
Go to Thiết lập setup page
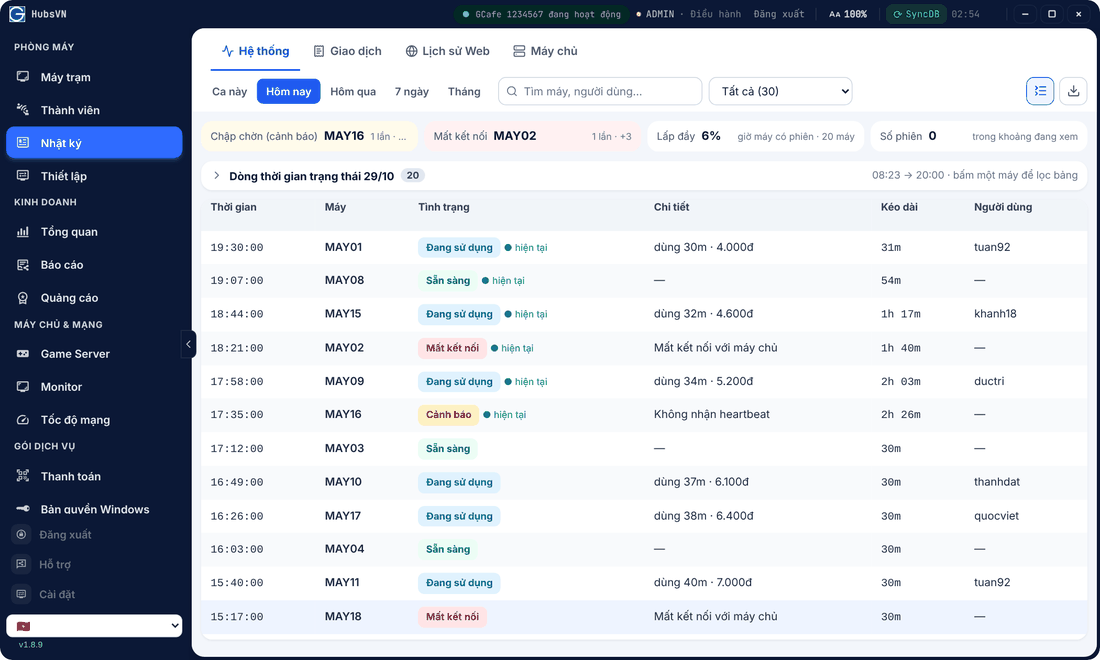(x=94, y=176)
